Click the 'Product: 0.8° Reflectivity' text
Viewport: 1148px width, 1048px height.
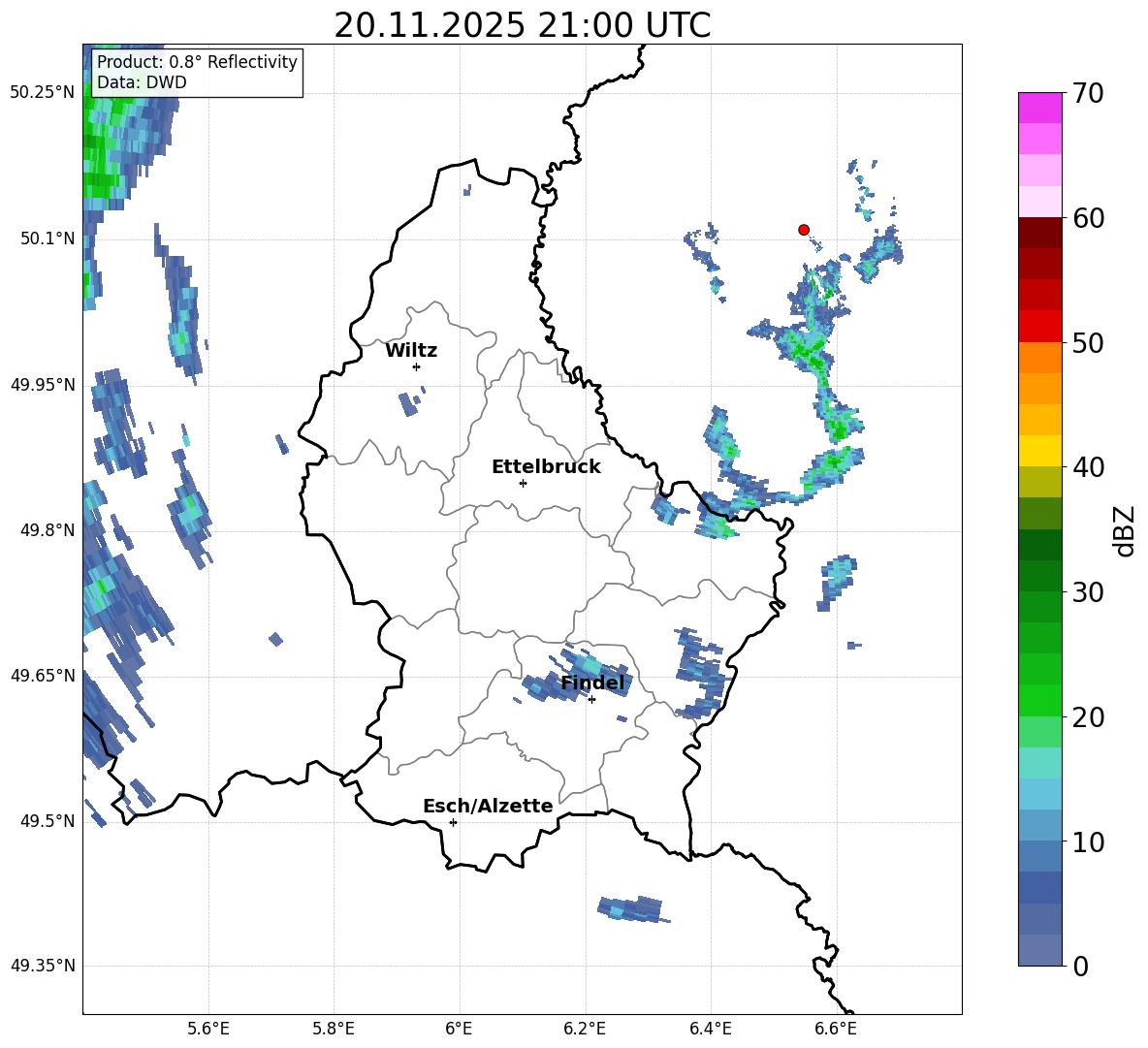point(197,62)
